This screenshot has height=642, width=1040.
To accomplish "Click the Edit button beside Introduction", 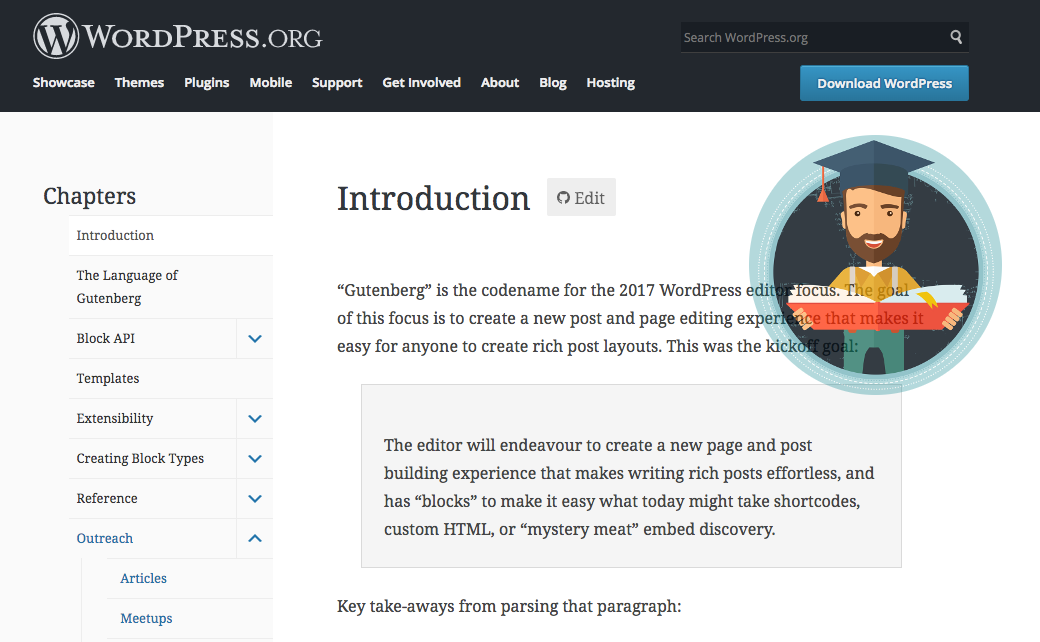I will [581, 197].
